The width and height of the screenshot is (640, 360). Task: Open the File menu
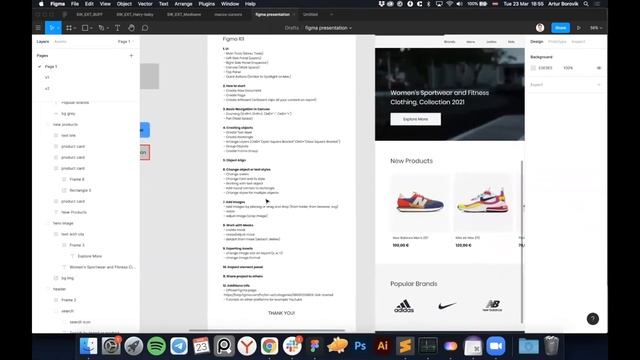[75, 4]
